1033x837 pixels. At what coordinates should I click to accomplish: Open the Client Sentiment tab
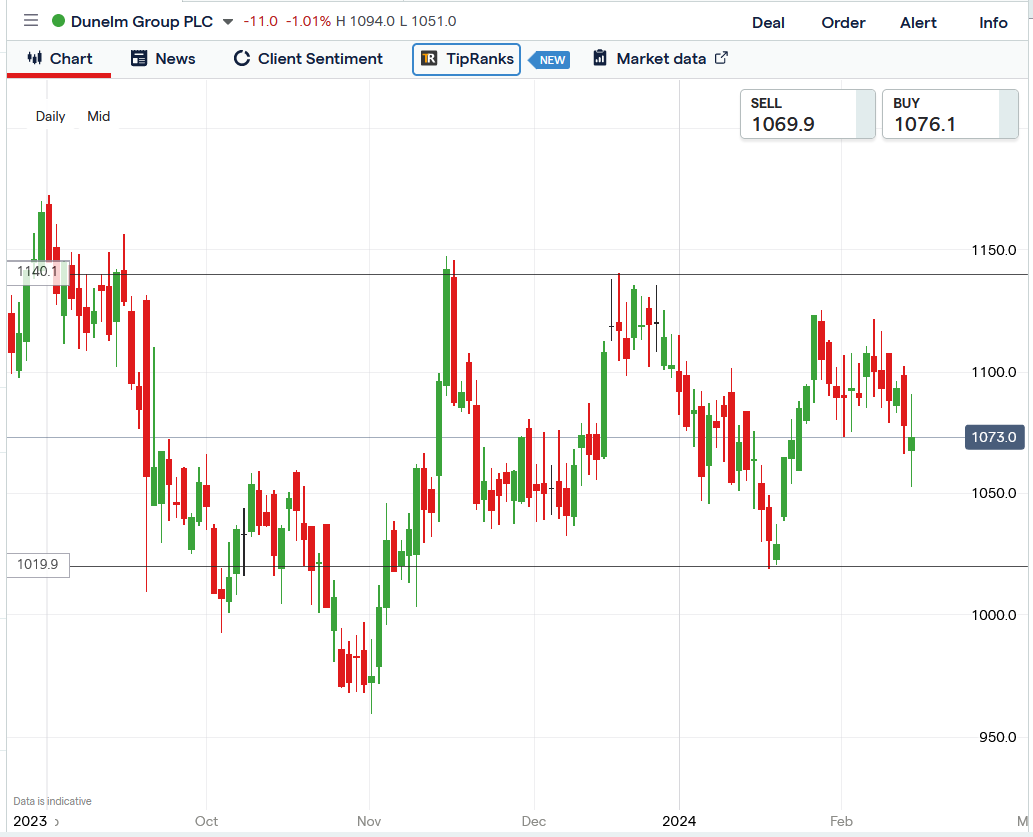tap(308, 59)
